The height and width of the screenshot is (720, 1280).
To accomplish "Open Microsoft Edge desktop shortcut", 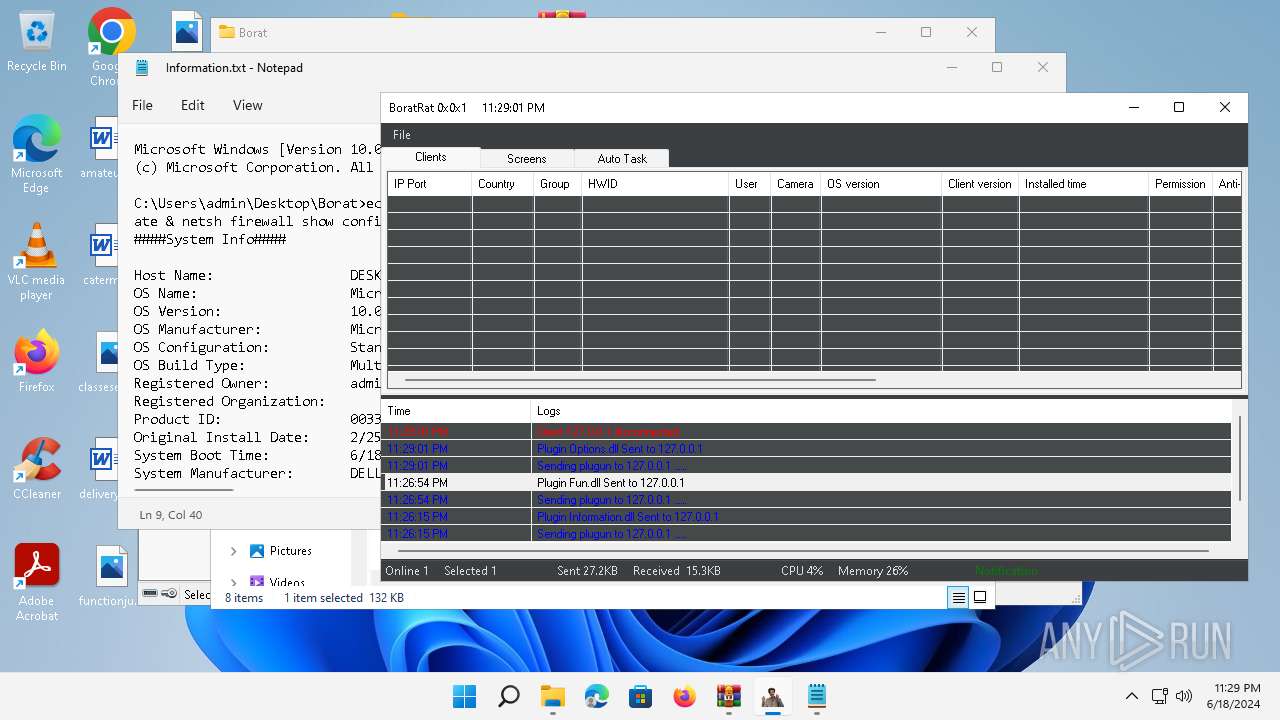I will click(x=37, y=155).
